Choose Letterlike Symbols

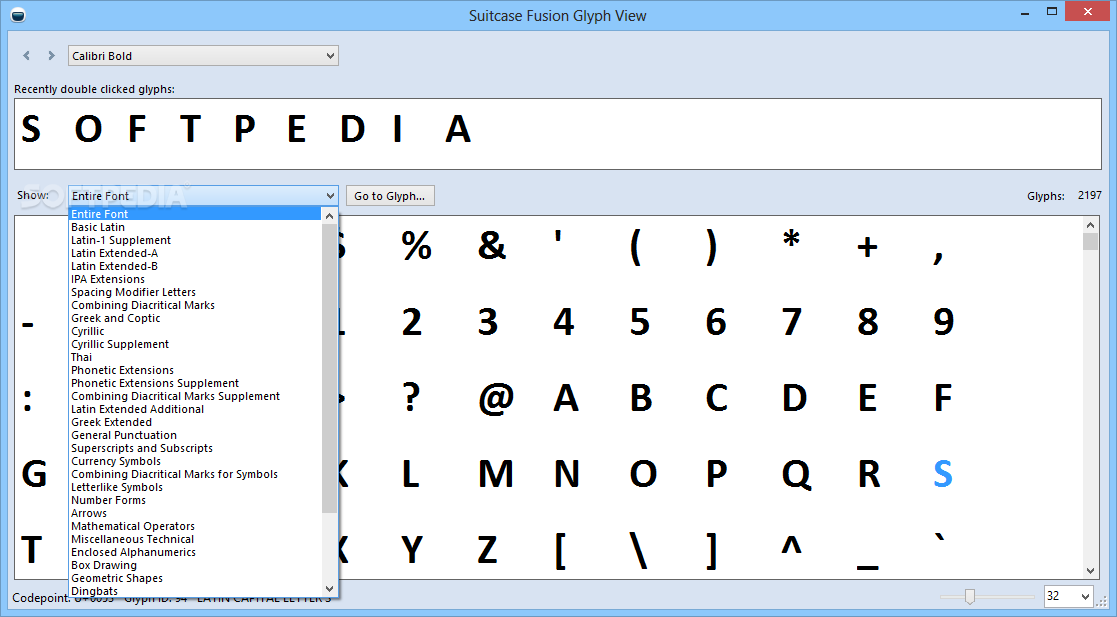click(195, 487)
